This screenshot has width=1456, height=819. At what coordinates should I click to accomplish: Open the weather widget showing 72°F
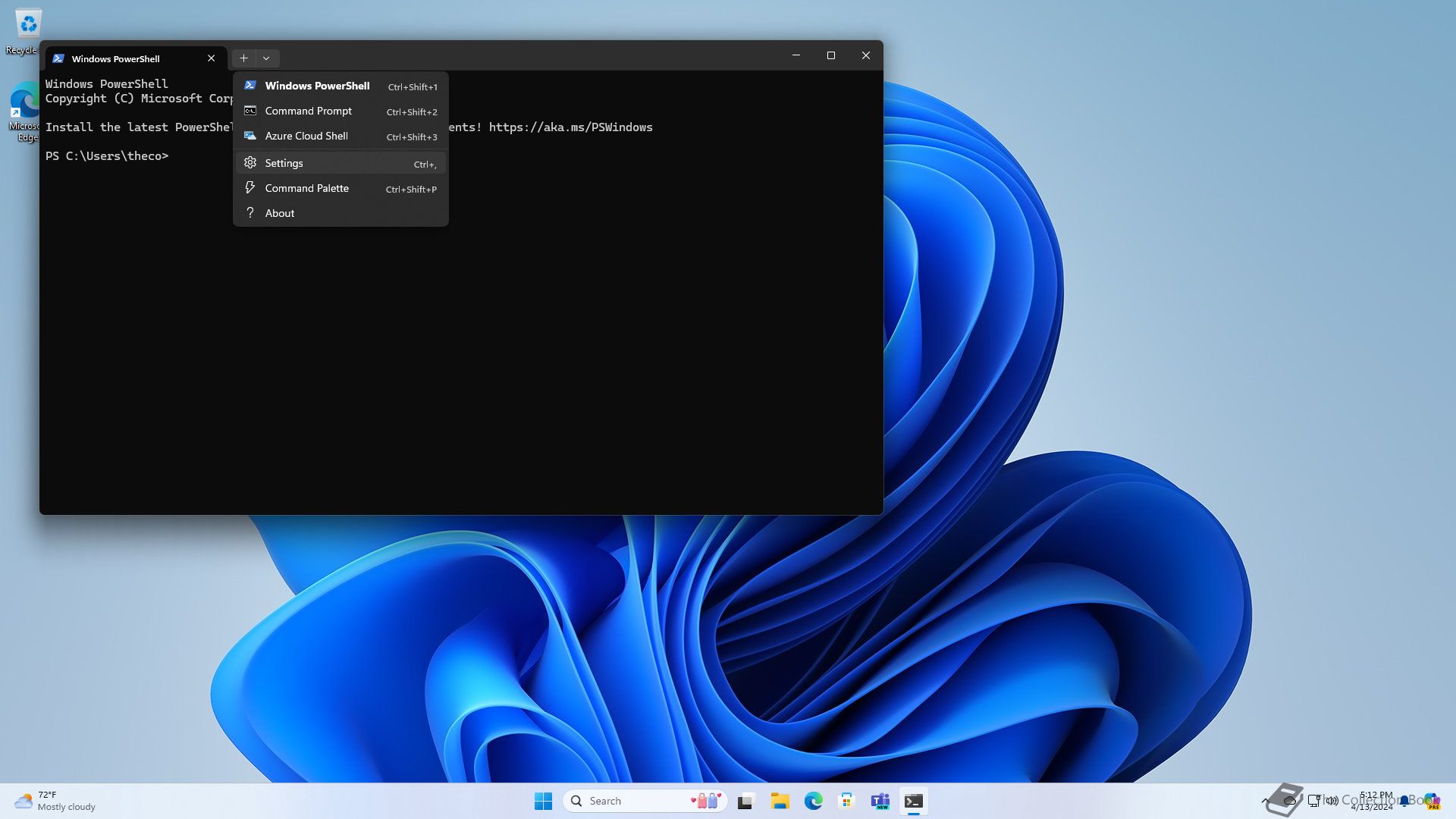55,801
